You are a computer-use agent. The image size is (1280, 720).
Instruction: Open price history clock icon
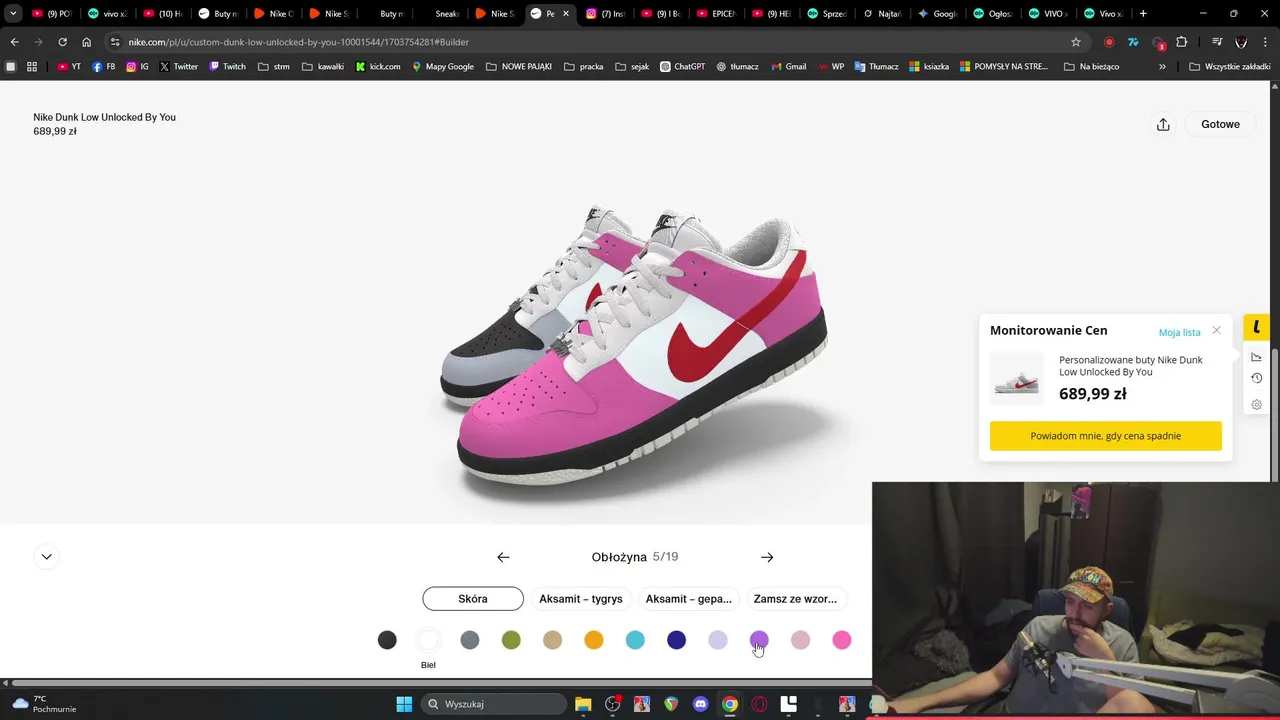(1257, 378)
